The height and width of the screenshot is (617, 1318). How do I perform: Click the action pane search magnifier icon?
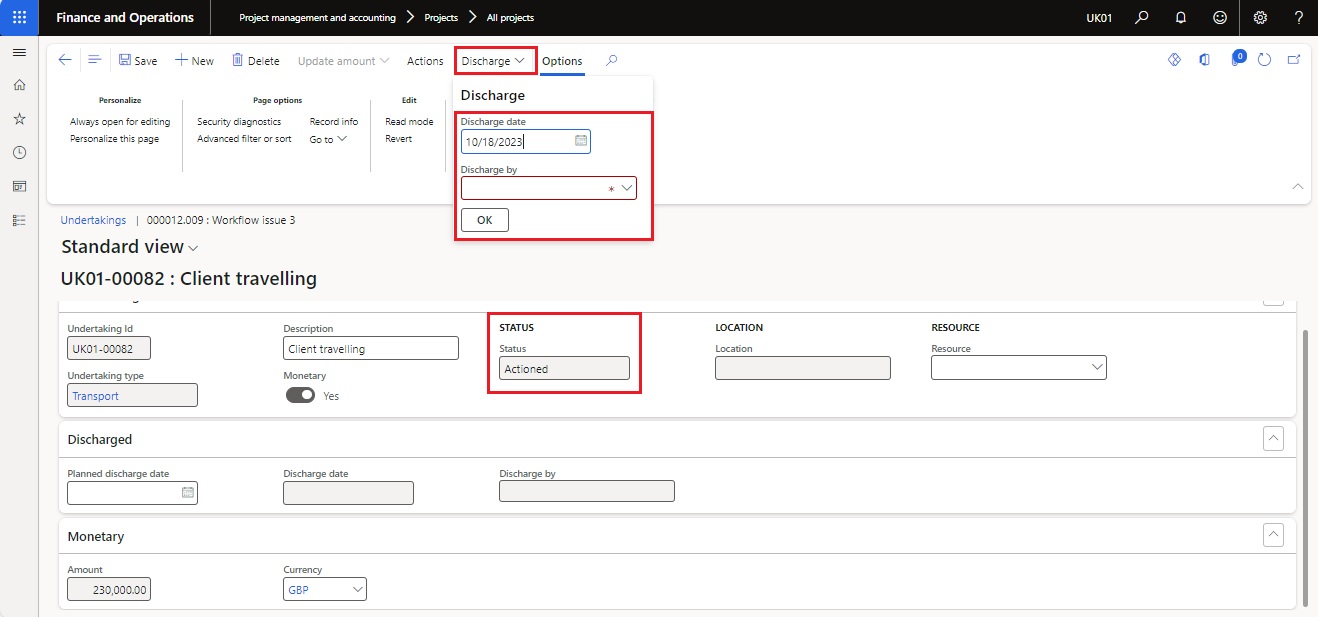tap(611, 60)
